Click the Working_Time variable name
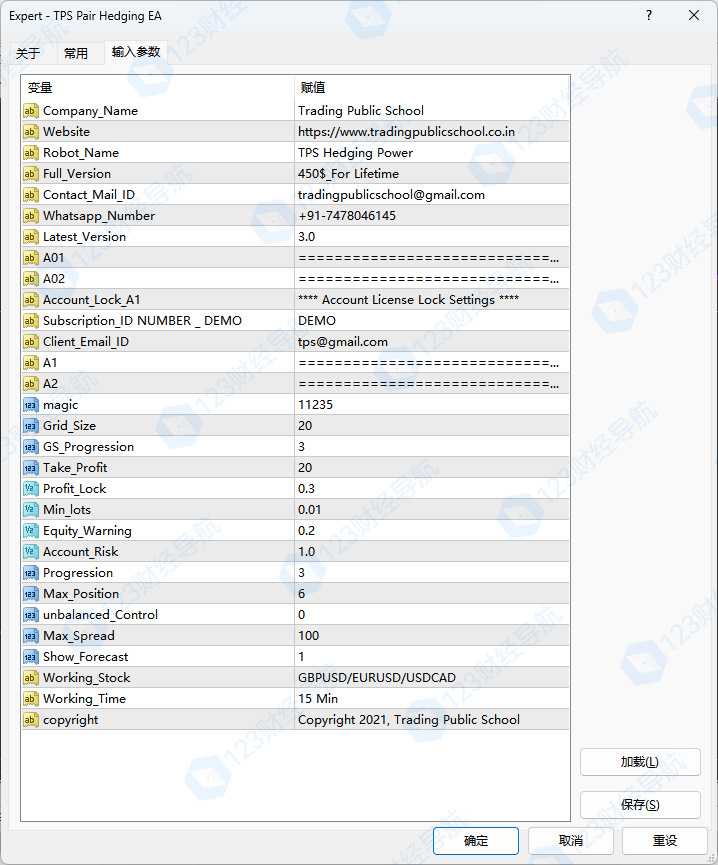This screenshot has height=865, width=718. coord(84,698)
